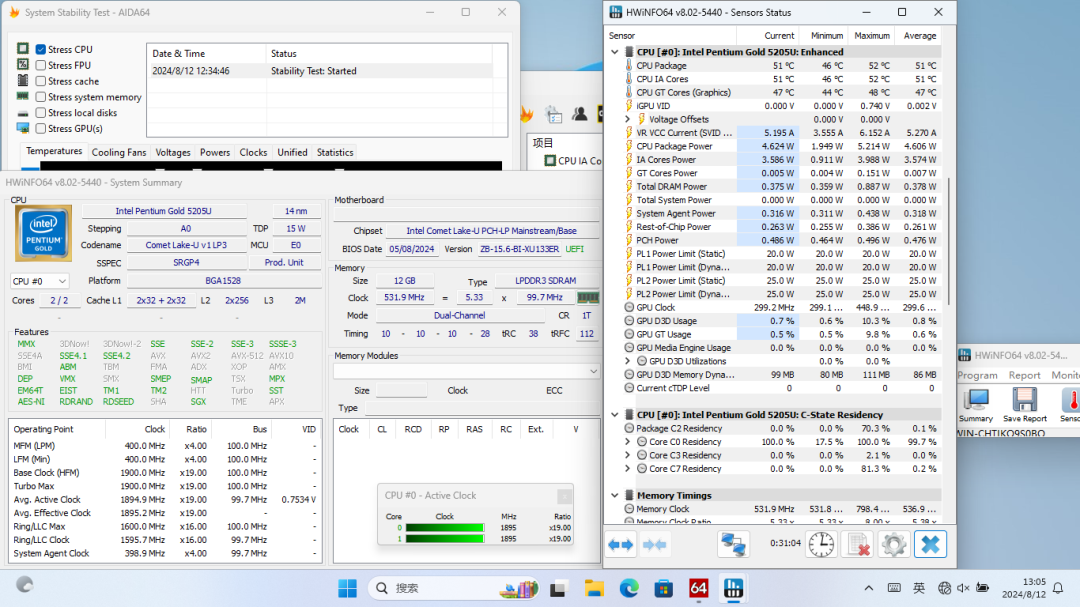Viewport: 1080px width, 607px height.
Task: Click Save Report icon in HWiNFO toolbar
Action: [1024, 400]
